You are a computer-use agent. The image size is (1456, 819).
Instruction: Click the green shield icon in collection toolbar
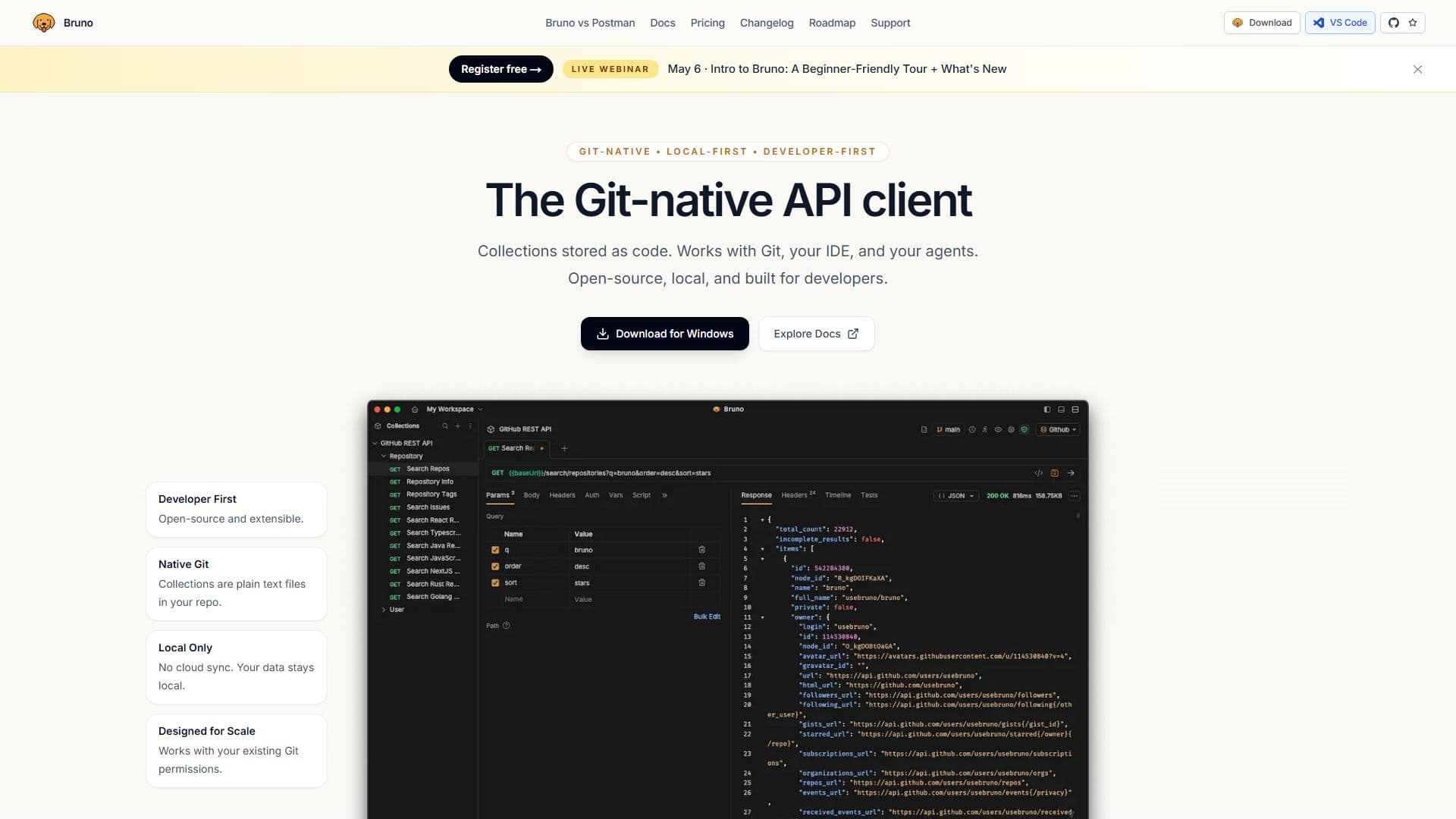coord(1025,430)
